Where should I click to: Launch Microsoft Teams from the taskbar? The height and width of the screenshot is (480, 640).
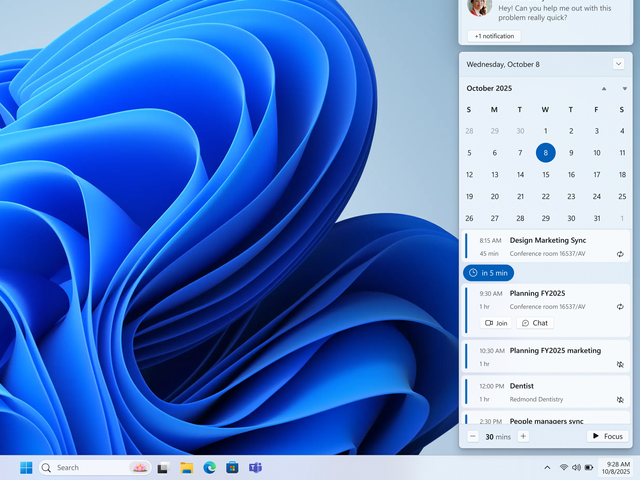pos(255,467)
